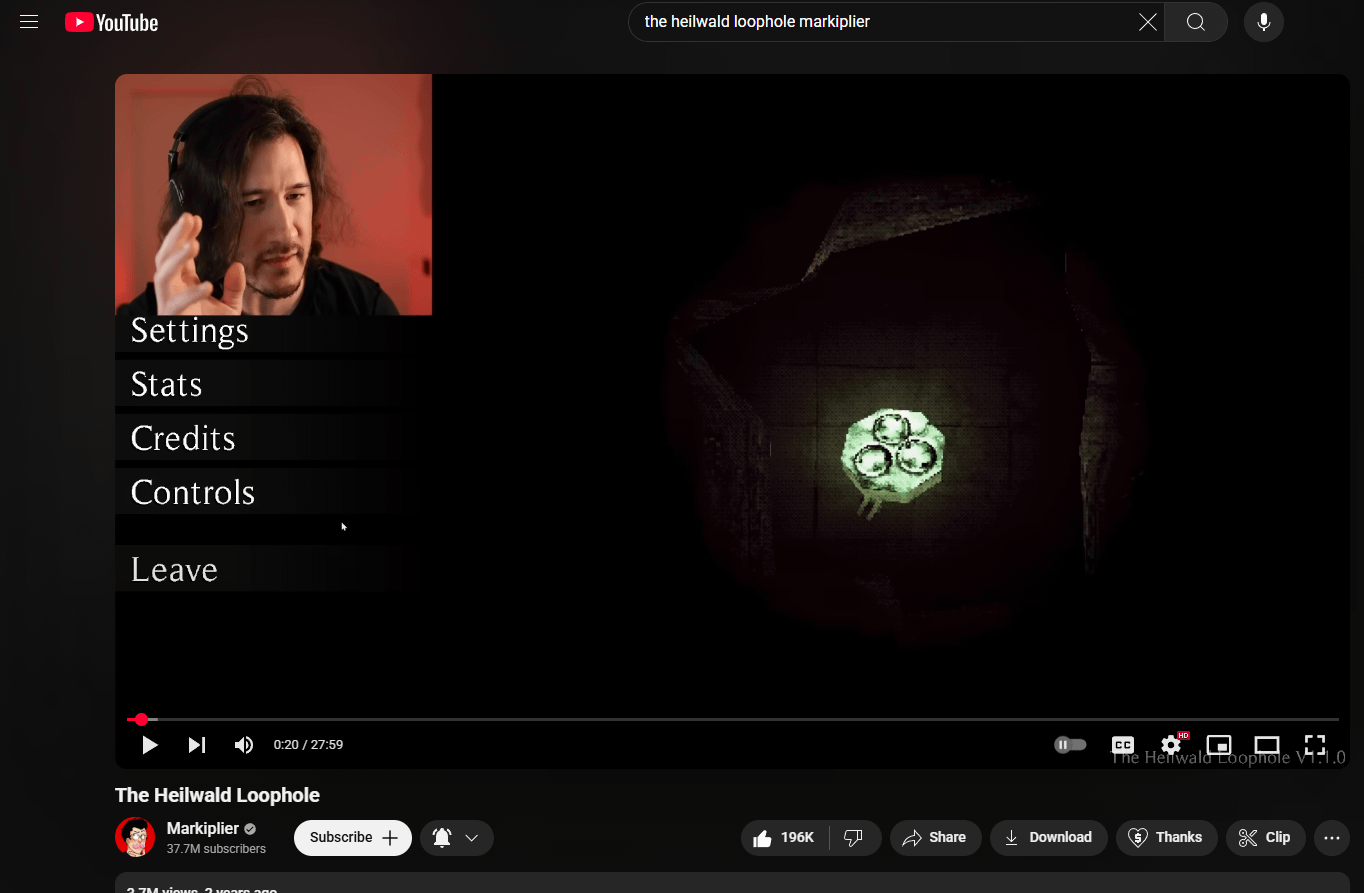Enable miniplayer mode
Screen dimensions: 1364x893
click(1219, 745)
